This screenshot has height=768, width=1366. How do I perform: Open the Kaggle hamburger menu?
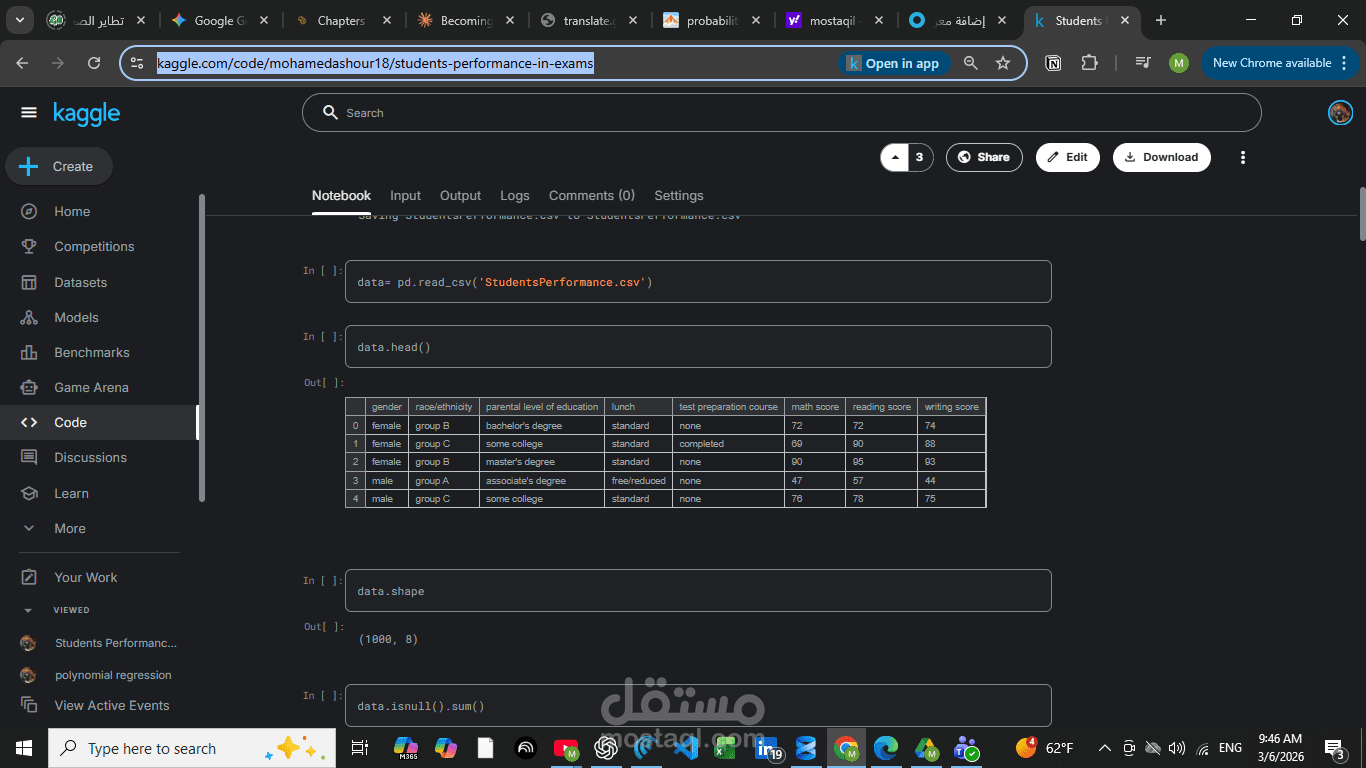tap(29, 113)
